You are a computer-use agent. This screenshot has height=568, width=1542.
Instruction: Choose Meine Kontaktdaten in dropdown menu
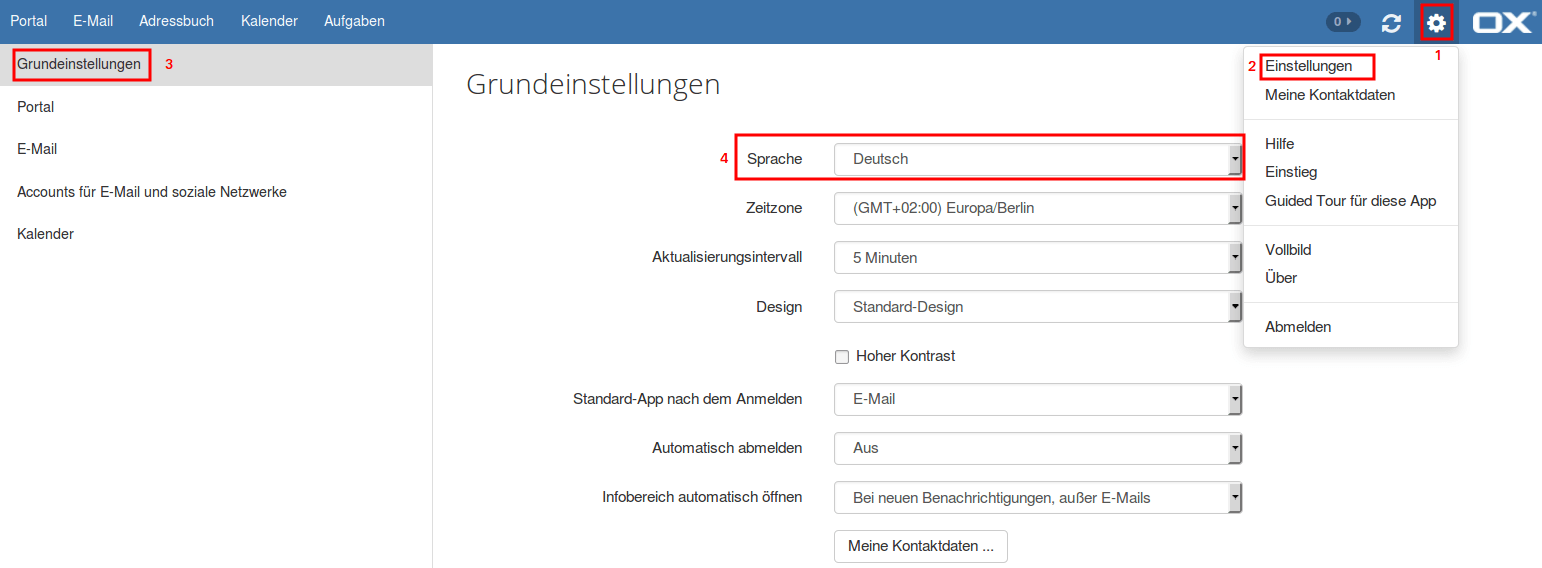[x=1330, y=95]
